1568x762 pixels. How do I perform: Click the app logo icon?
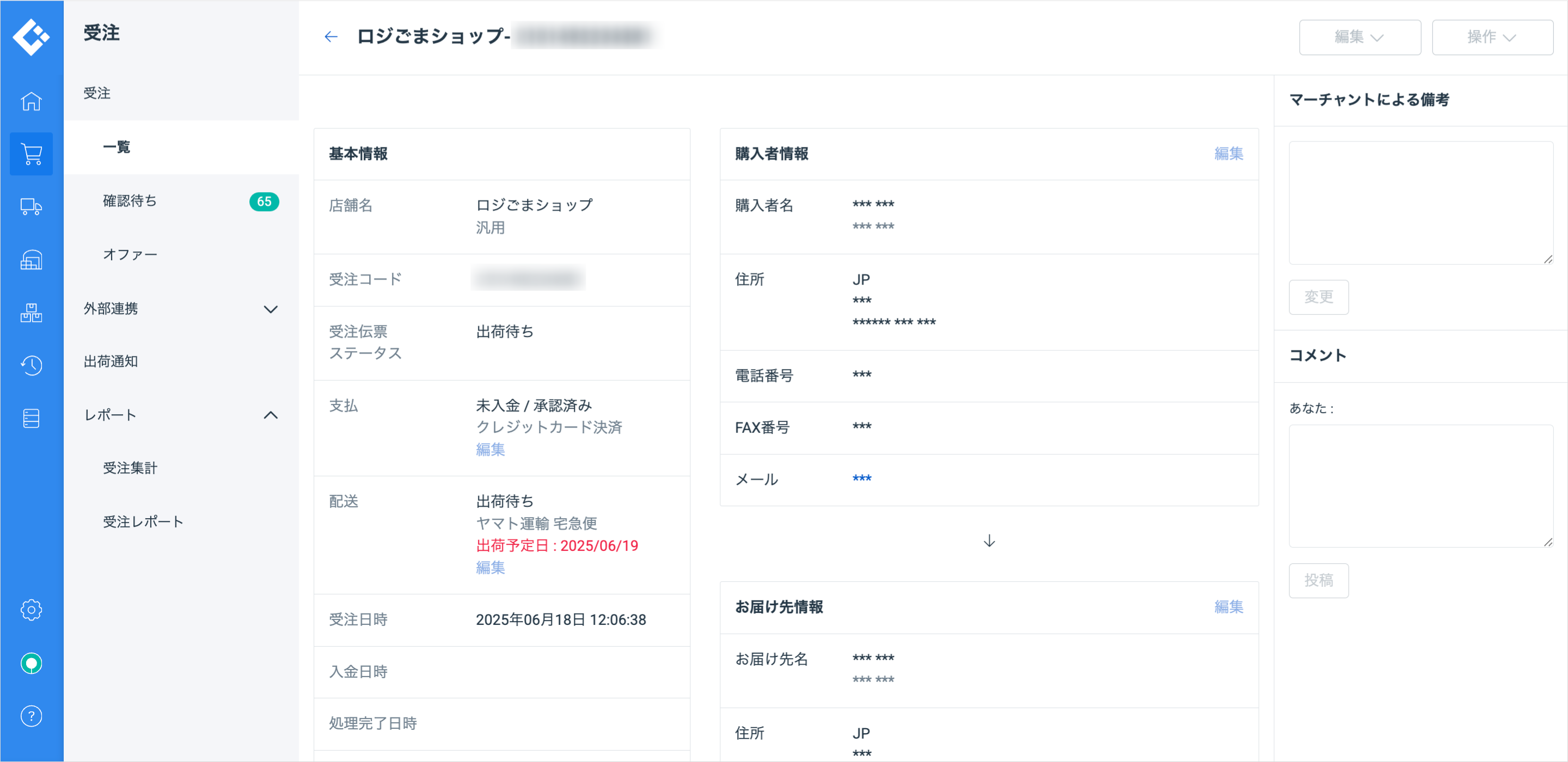pyautogui.click(x=31, y=37)
